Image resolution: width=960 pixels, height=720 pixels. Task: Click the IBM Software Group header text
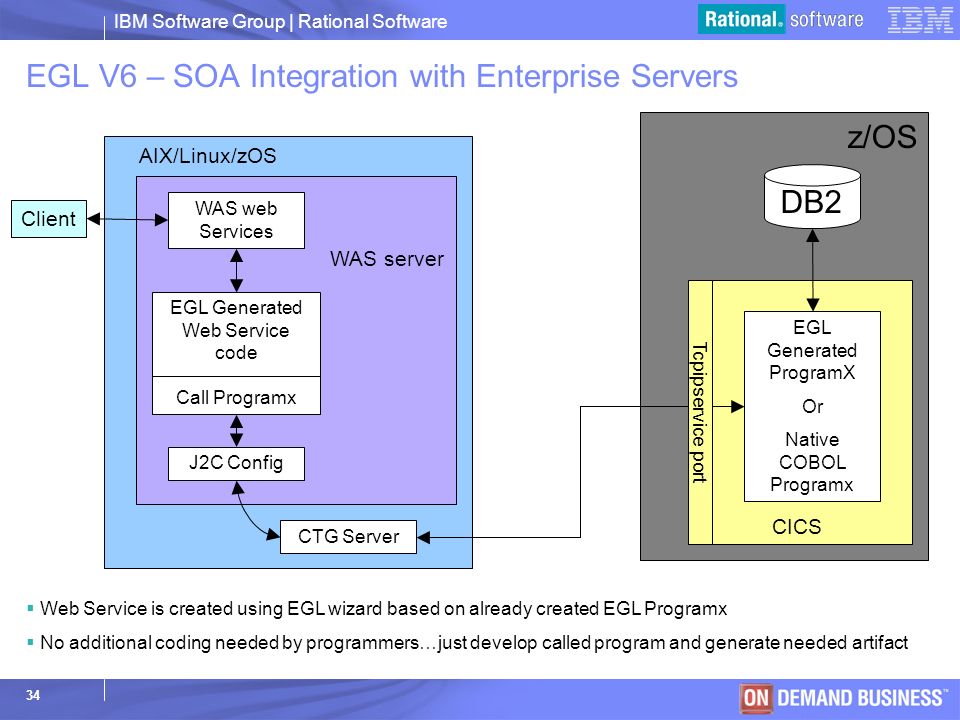280,21
